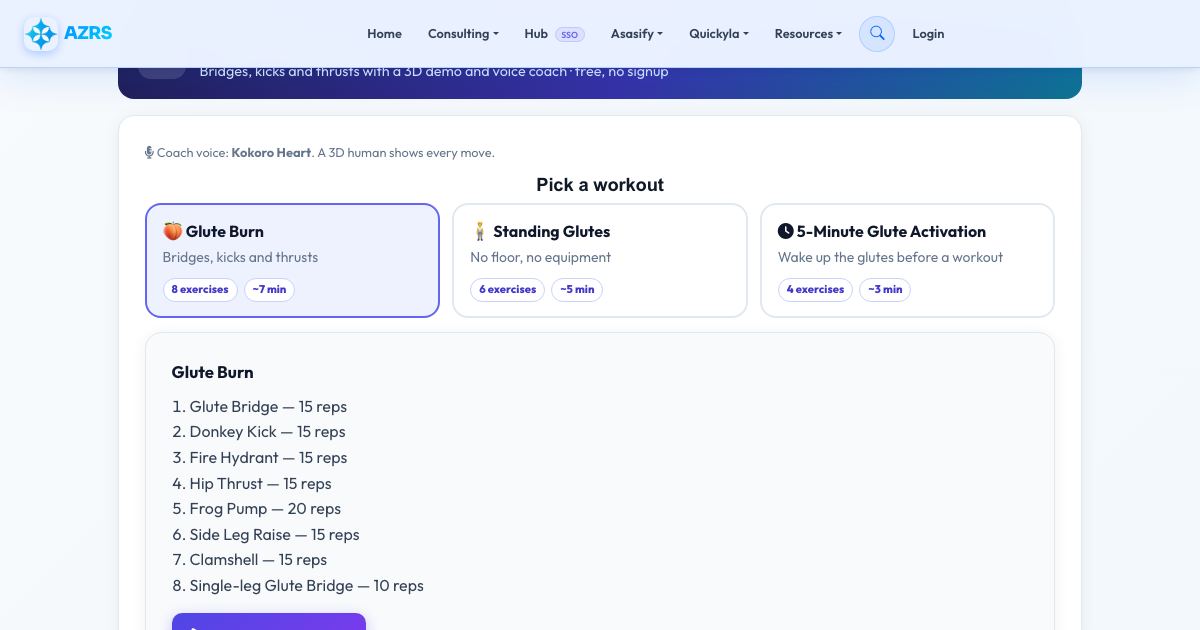
Task: Click the peach icon on Glute Burn card
Action: click(x=173, y=231)
